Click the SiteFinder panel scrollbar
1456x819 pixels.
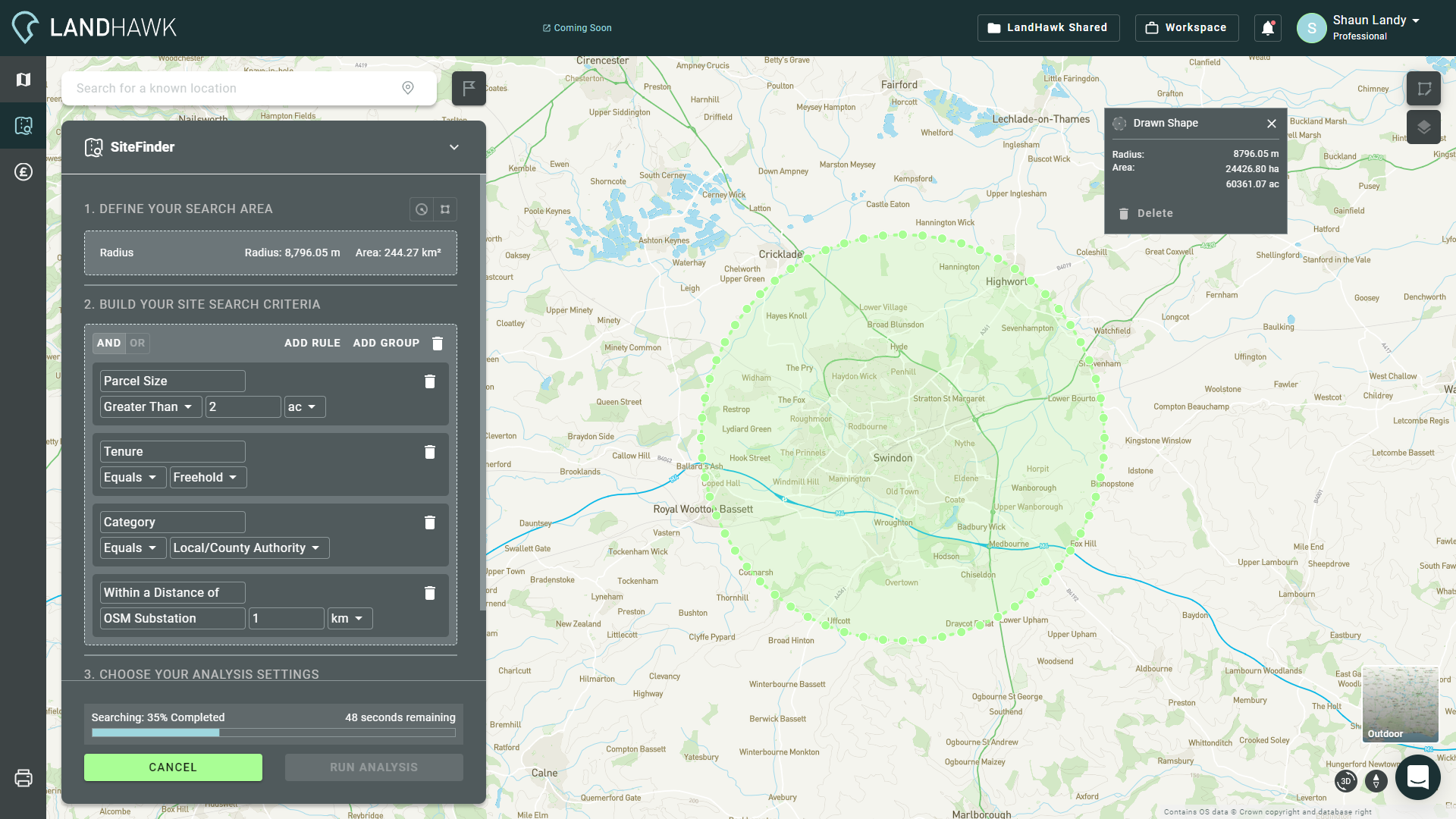tap(482, 393)
